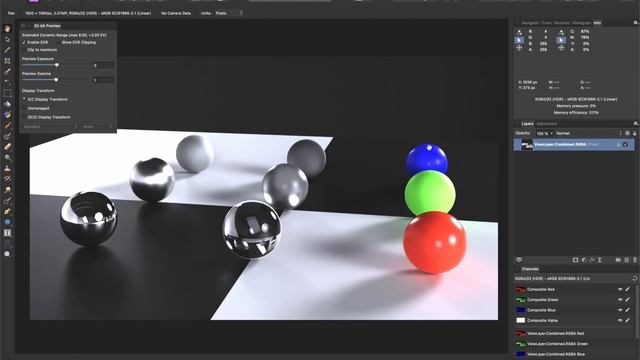The width and height of the screenshot is (640, 360).
Task: Toggle ViewLayer.Combined.RGBA layer visibility checkbox
Action: (626, 144)
